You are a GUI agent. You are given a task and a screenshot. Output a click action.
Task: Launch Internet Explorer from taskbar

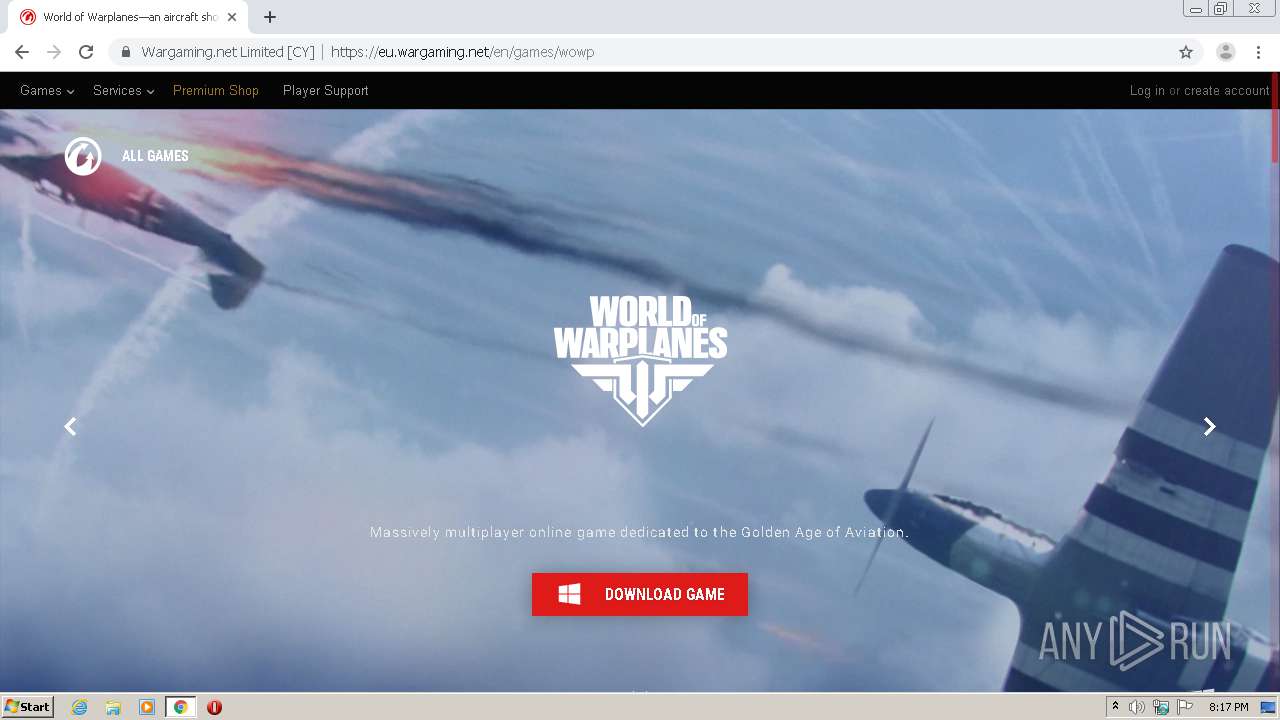(80, 707)
